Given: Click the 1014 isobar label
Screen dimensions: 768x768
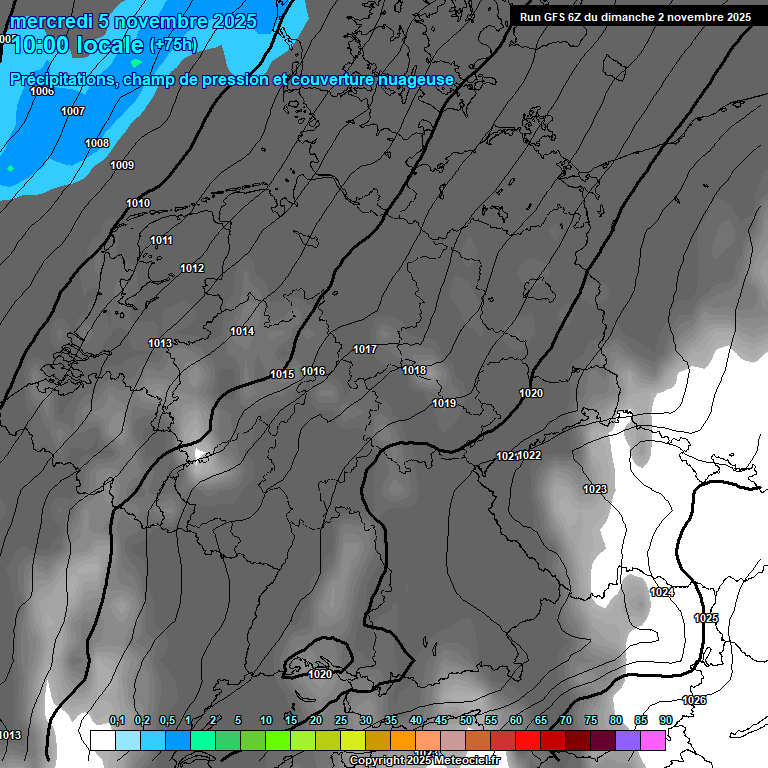Looking at the screenshot, I should point(242,331).
